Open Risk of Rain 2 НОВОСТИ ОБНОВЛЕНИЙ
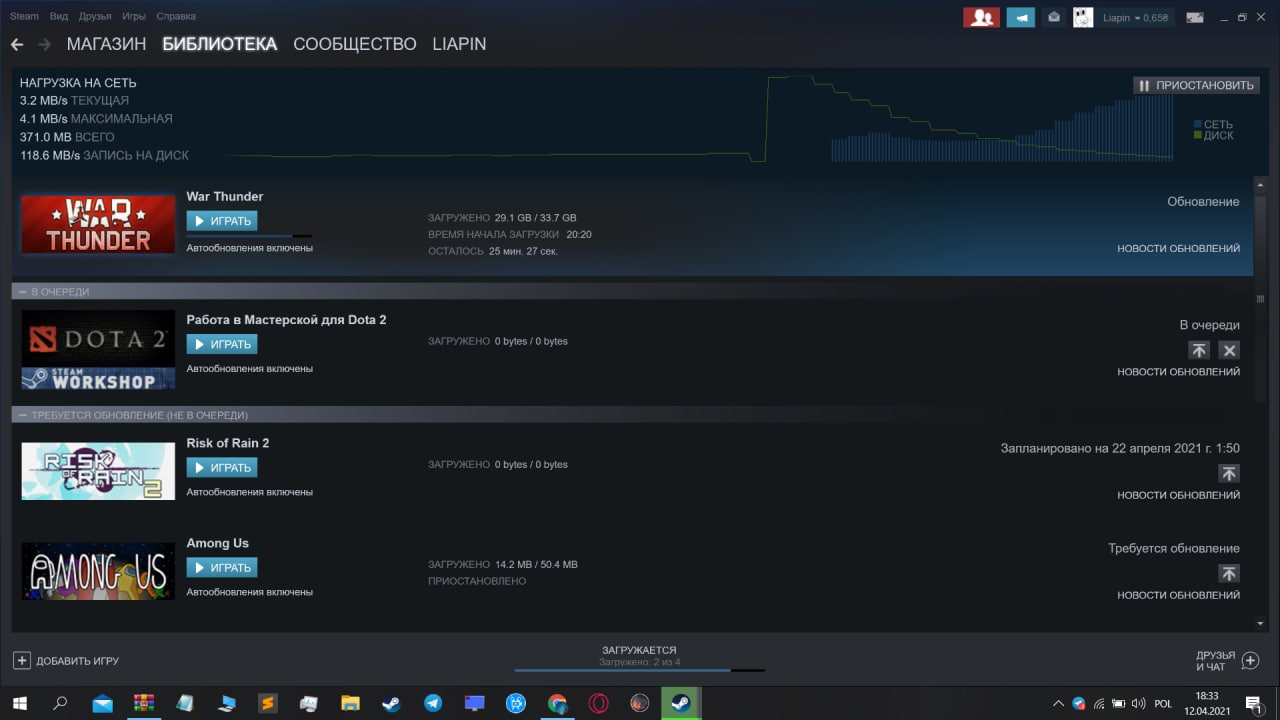Screen dimensions: 1280x720 1178,495
